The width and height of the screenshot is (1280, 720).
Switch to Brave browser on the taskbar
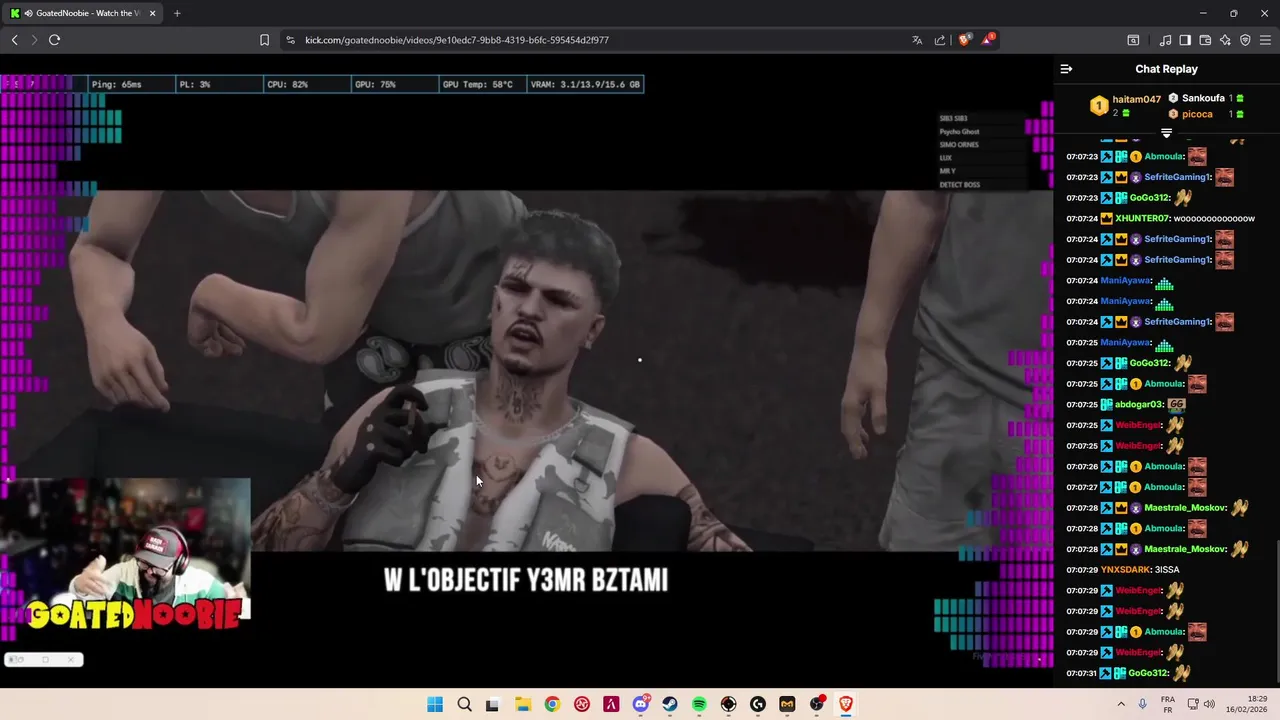(x=846, y=704)
